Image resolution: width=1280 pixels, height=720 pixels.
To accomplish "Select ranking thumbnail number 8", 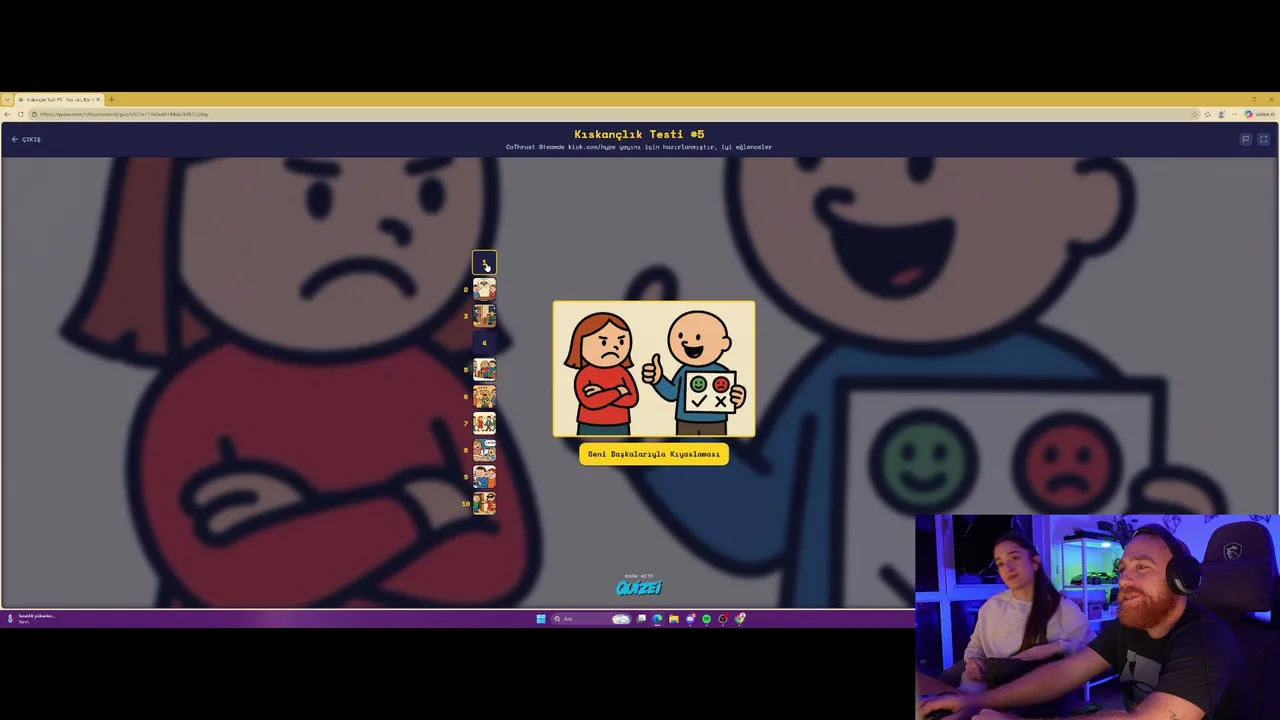I will click(484, 450).
